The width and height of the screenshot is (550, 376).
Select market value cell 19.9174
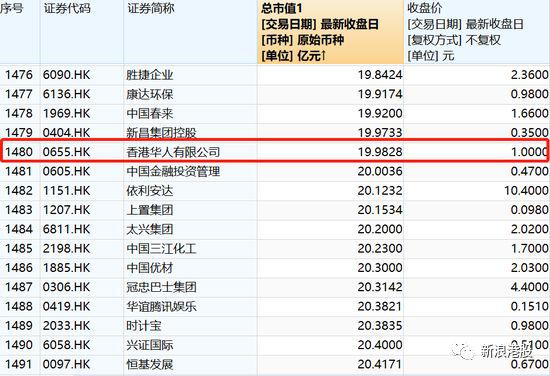pyautogui.click(x=380, y=94)
